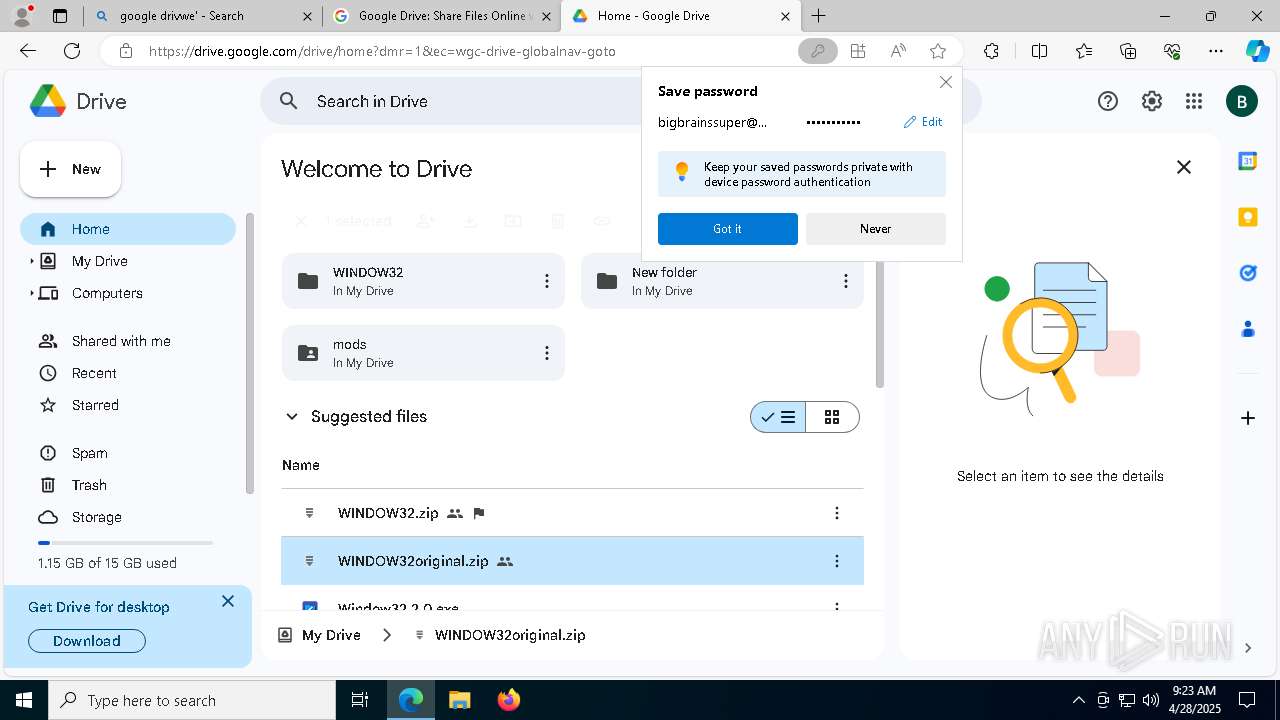Open Windows Start menu
The image size is (1280, 720).
pos(24,700)
